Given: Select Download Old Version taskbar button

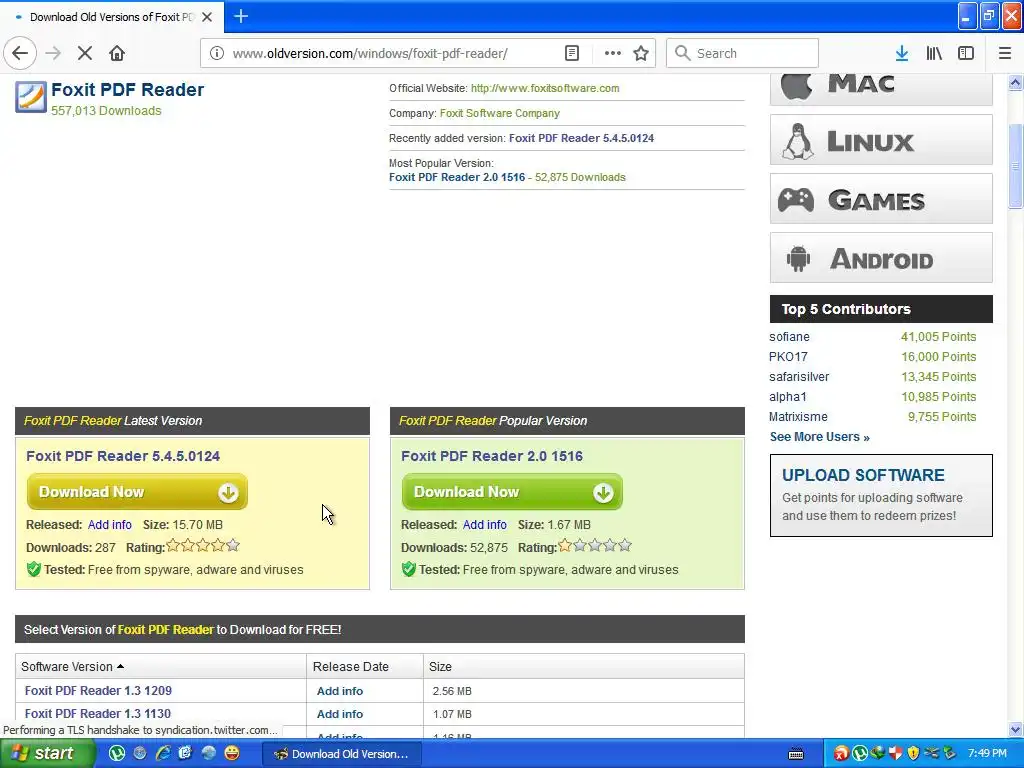Looking at the screenshot, I should [342, 754].
